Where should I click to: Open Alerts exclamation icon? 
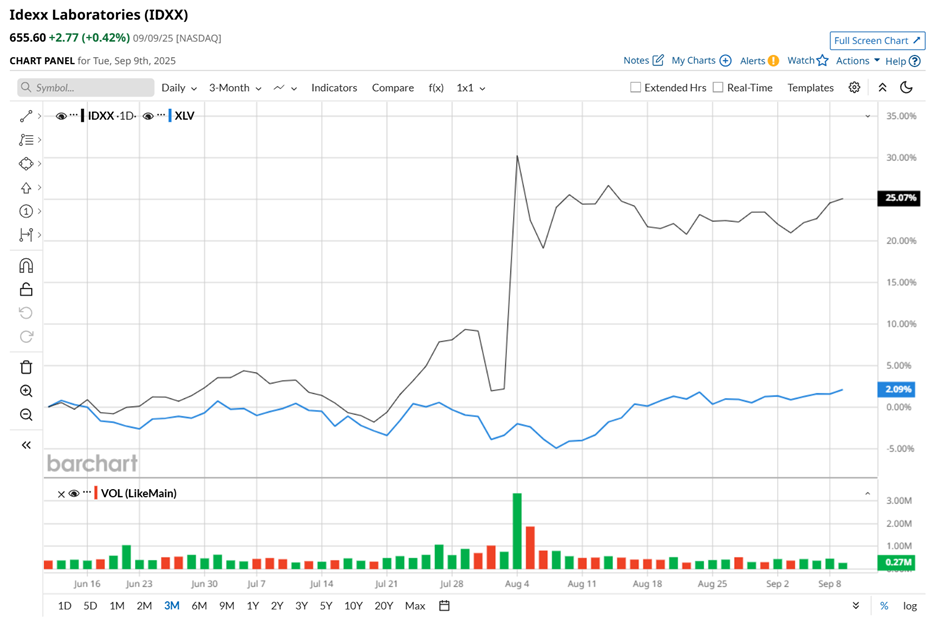pyautogui.click(x=773, y=61)
